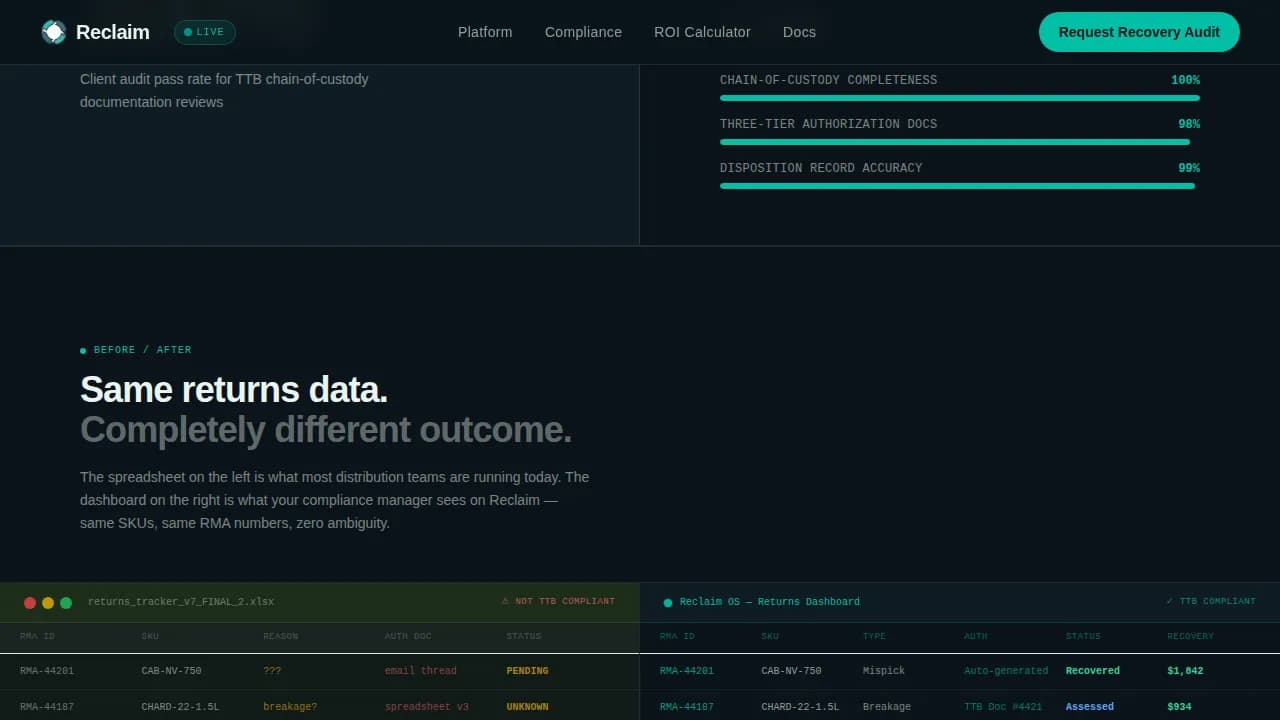Click the Auto-generated auth cell

tap(1006, 671)
